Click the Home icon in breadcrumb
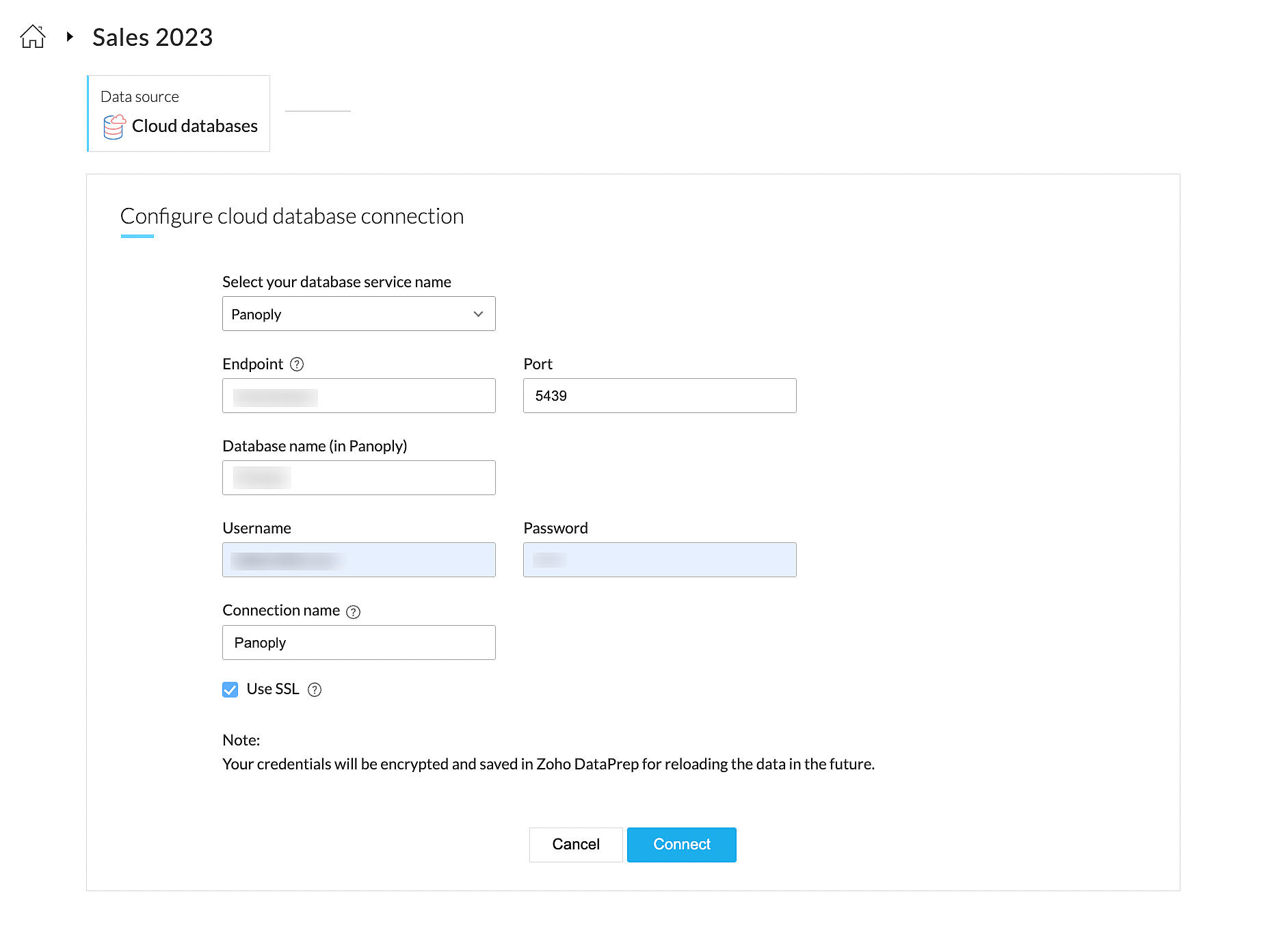This screenshot has width=1283, height=952. pos(33,37)
